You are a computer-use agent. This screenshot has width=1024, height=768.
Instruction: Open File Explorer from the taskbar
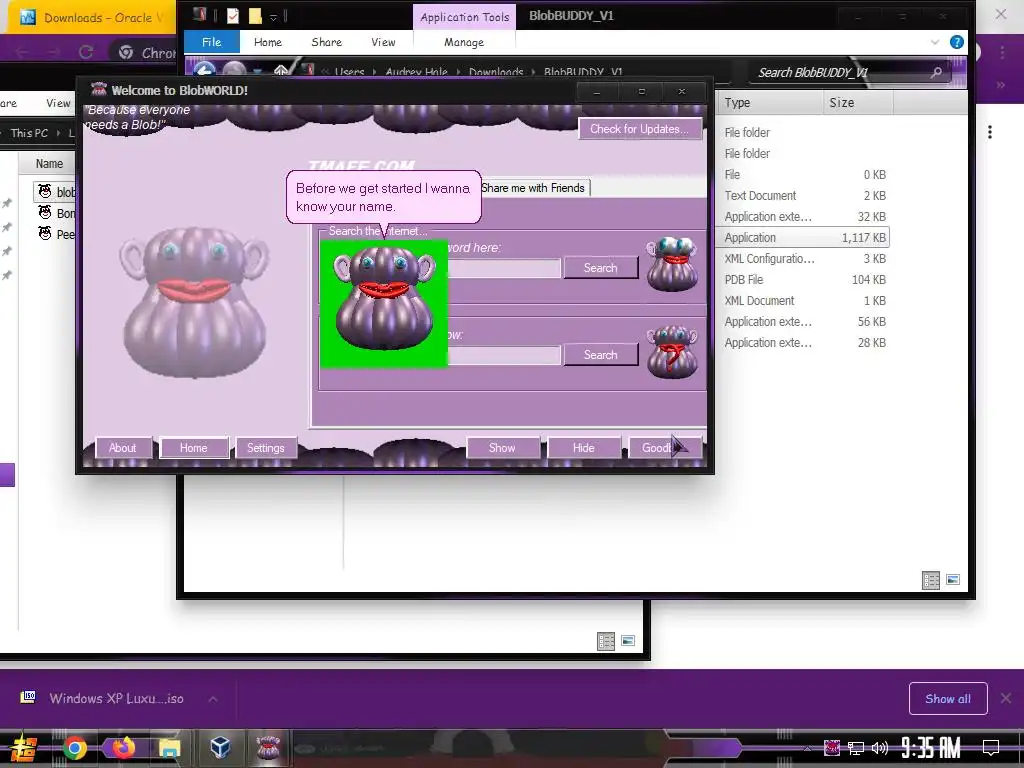coord(170,748)
